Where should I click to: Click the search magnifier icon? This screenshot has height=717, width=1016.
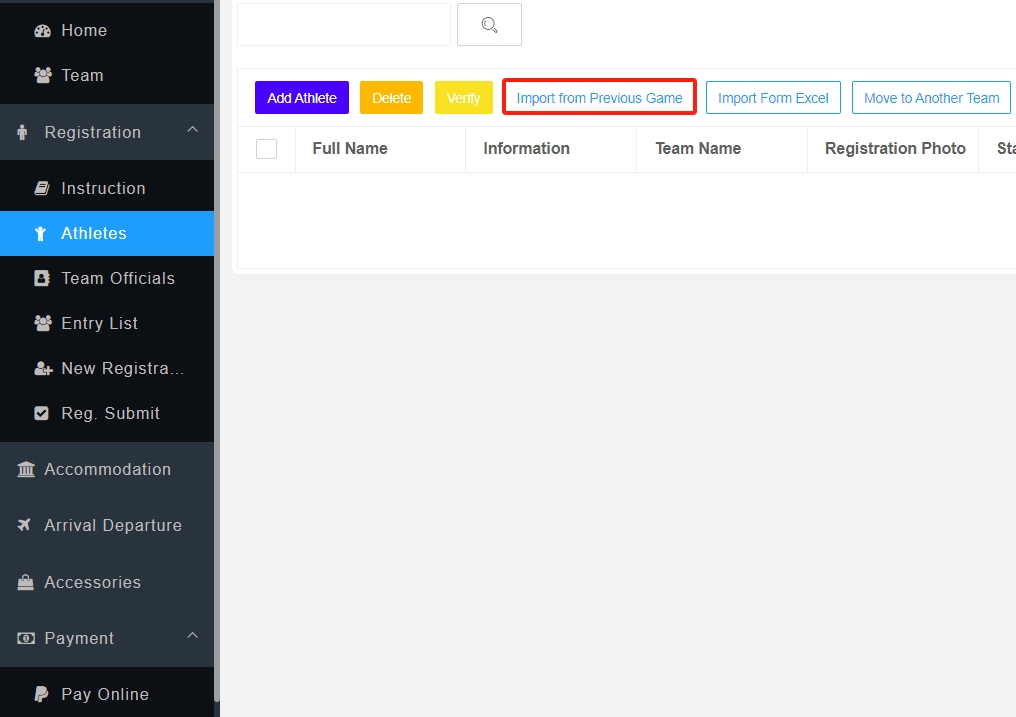pos(489,24)
